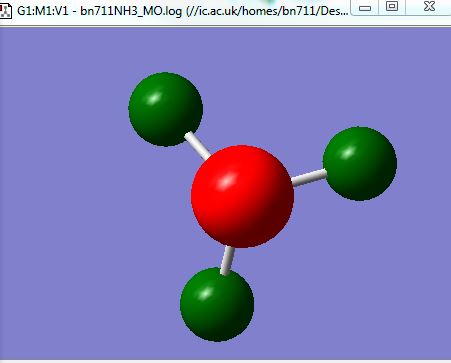Click the bond between red and right green atom
This screenshot has height=363, width=451.
coord(309,177)
